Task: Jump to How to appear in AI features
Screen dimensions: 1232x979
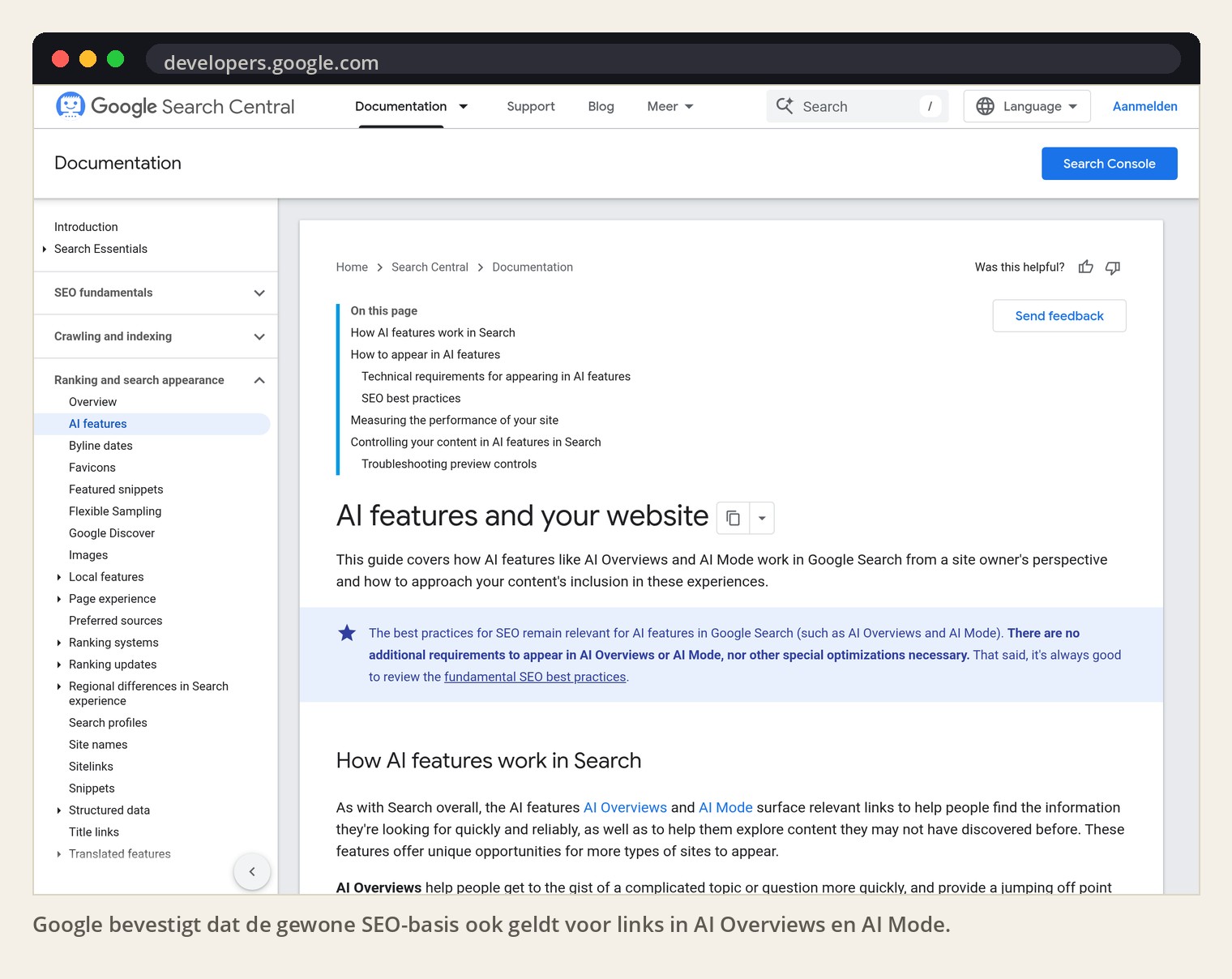Action: coord(426,355)
